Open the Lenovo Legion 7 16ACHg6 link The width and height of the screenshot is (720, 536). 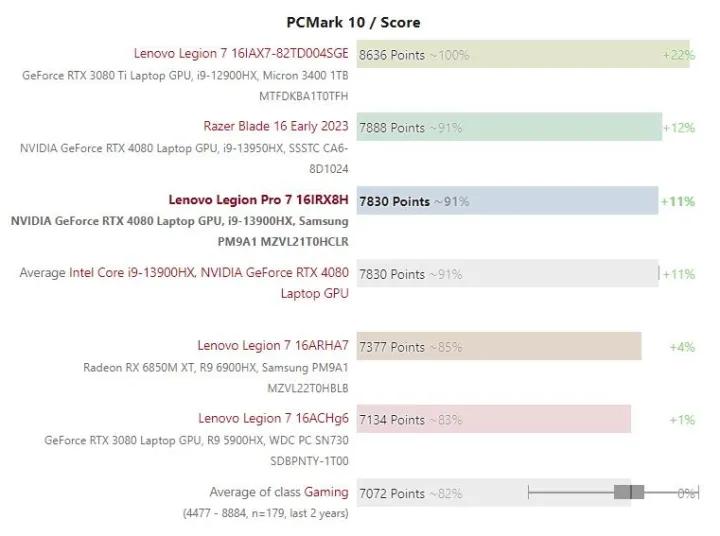(273, 418)
